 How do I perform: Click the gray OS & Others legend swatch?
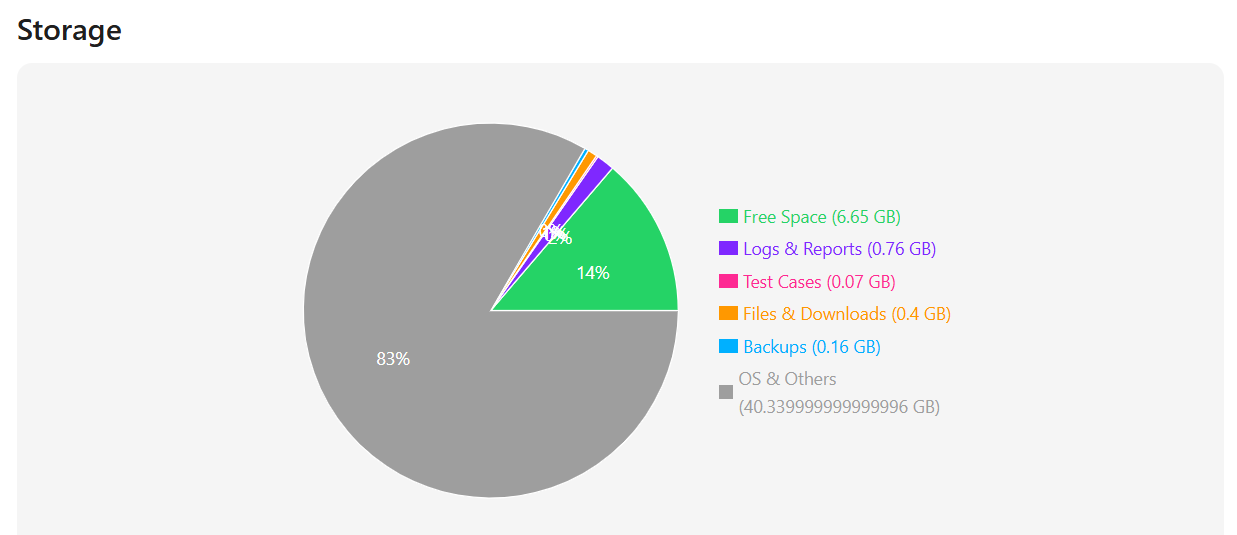tap(726, 392)
